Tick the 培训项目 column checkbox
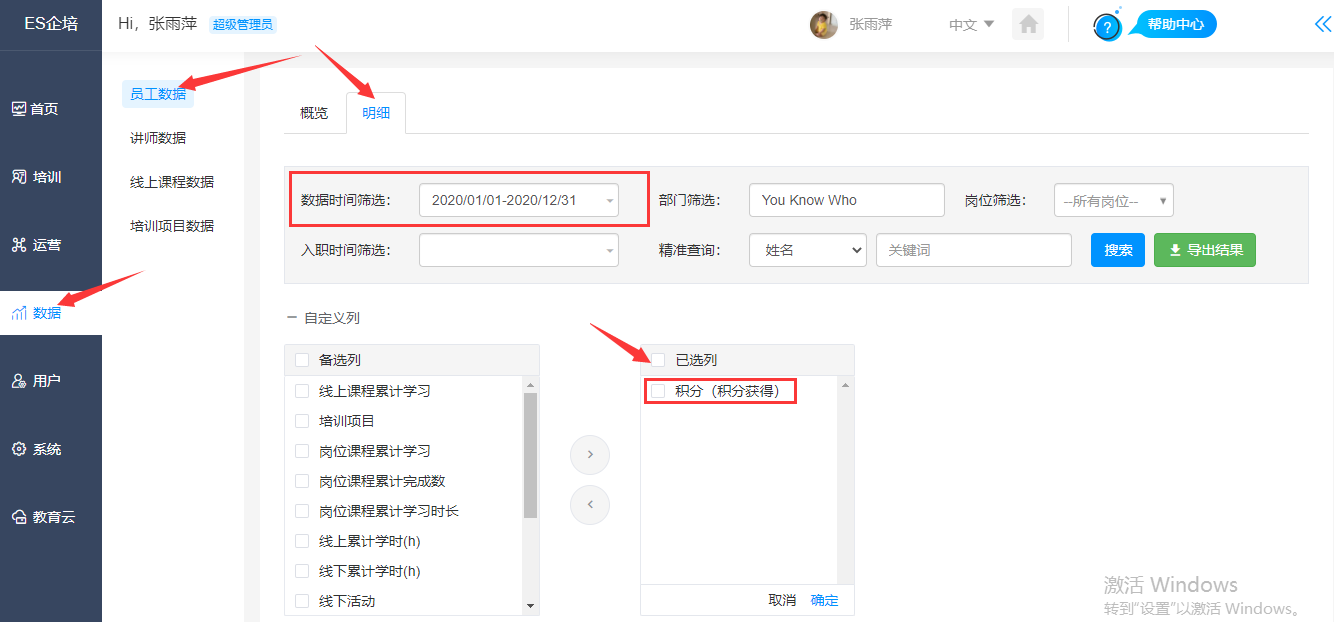 tap(302, 421)
